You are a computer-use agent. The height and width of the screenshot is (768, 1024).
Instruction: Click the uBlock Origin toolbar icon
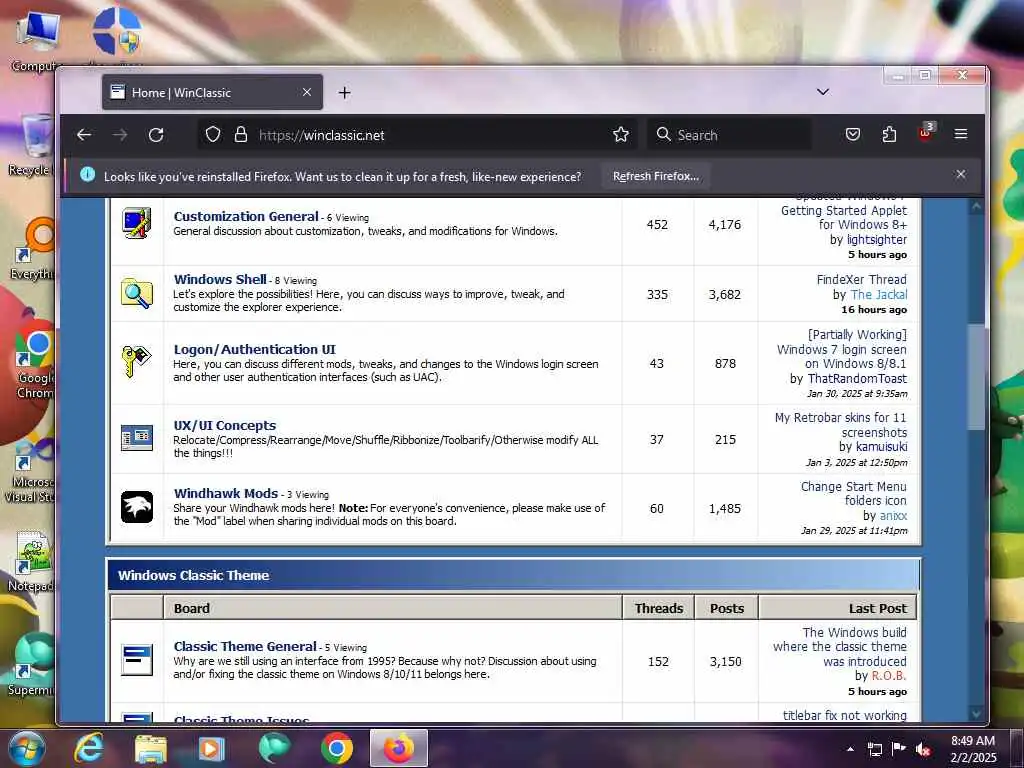pos(925,133)
